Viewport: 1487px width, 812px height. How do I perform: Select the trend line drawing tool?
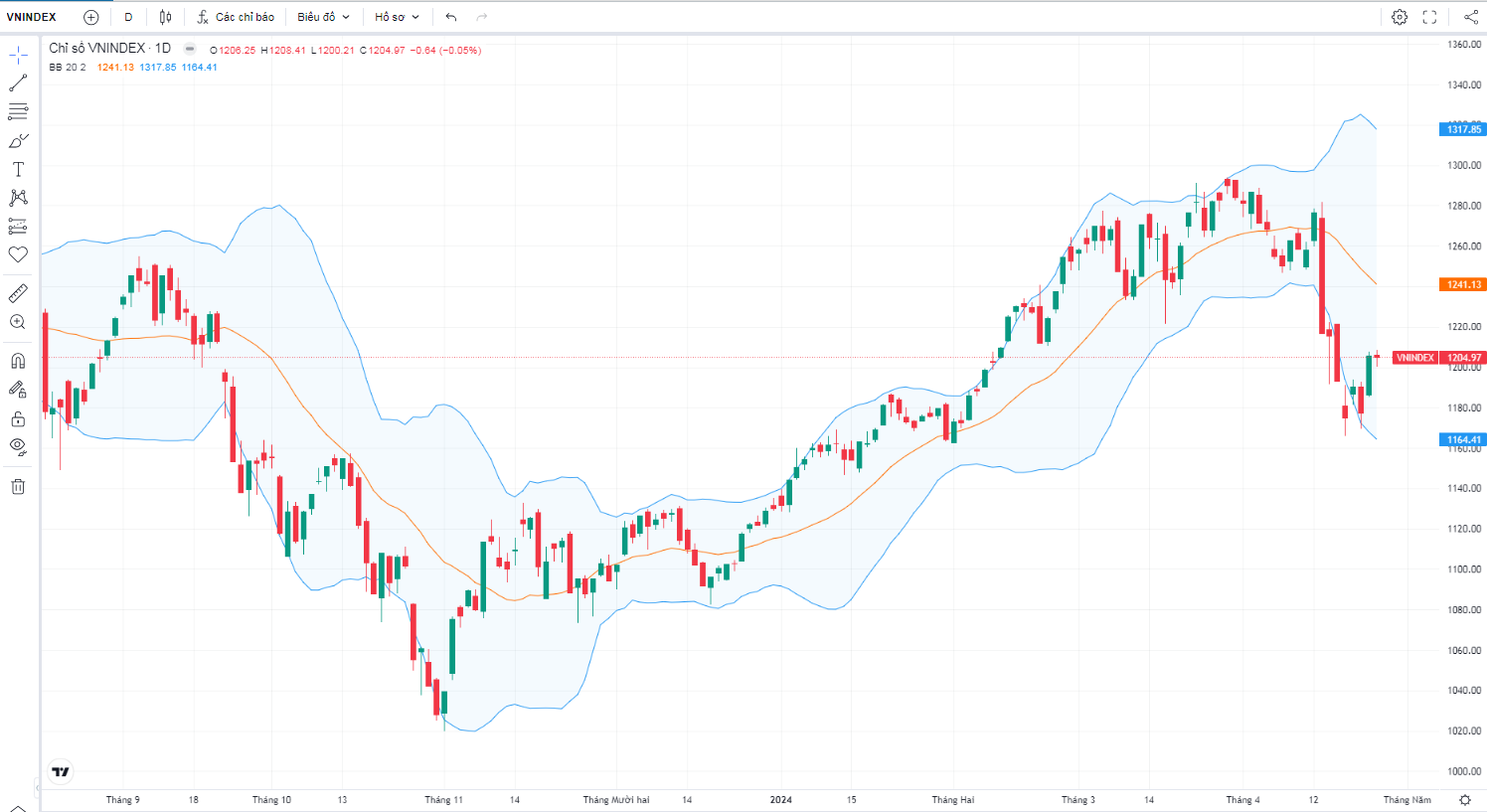pyautogui.click(x=18, y=83)
